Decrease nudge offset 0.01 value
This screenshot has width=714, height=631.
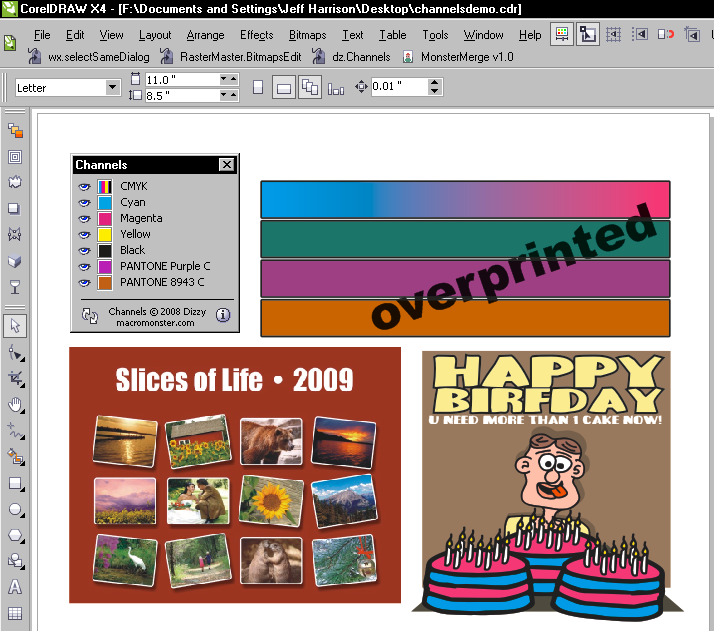pos(435,91)
